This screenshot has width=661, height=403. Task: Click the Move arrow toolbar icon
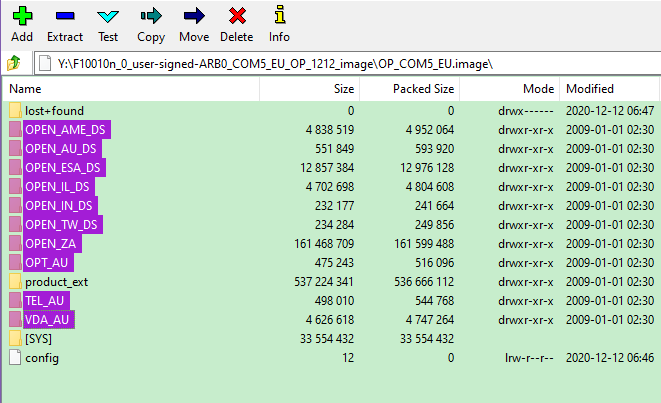194,16
